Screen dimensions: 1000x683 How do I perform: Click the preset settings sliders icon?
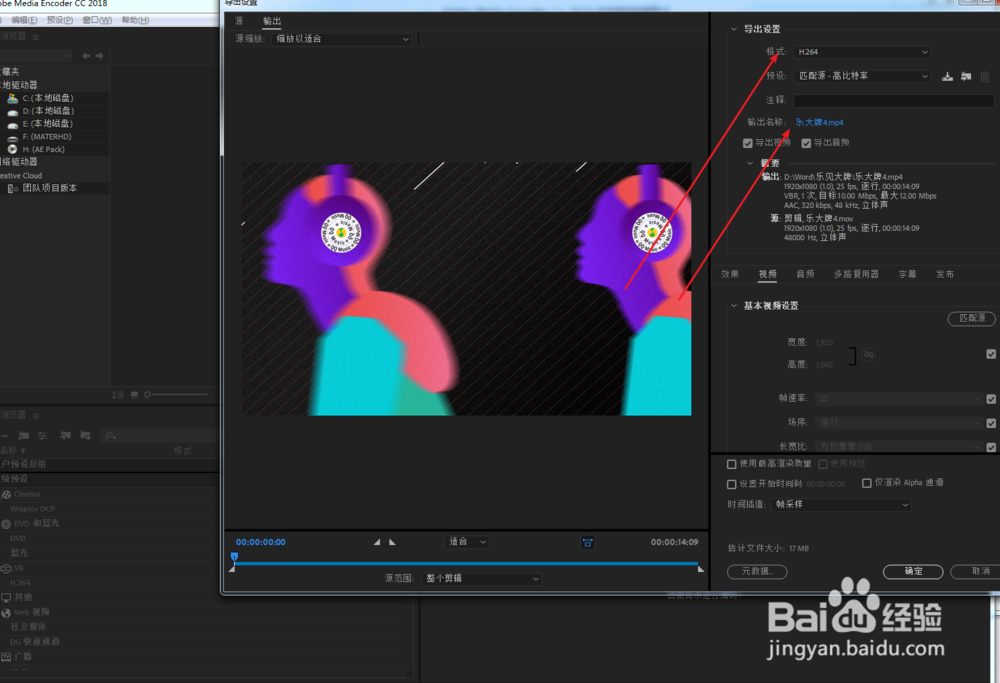click(43, 436)
